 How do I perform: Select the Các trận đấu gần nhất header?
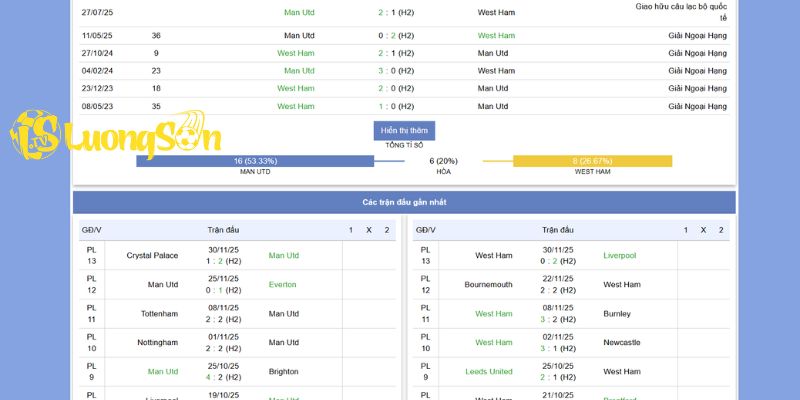[x=404, y=202]
